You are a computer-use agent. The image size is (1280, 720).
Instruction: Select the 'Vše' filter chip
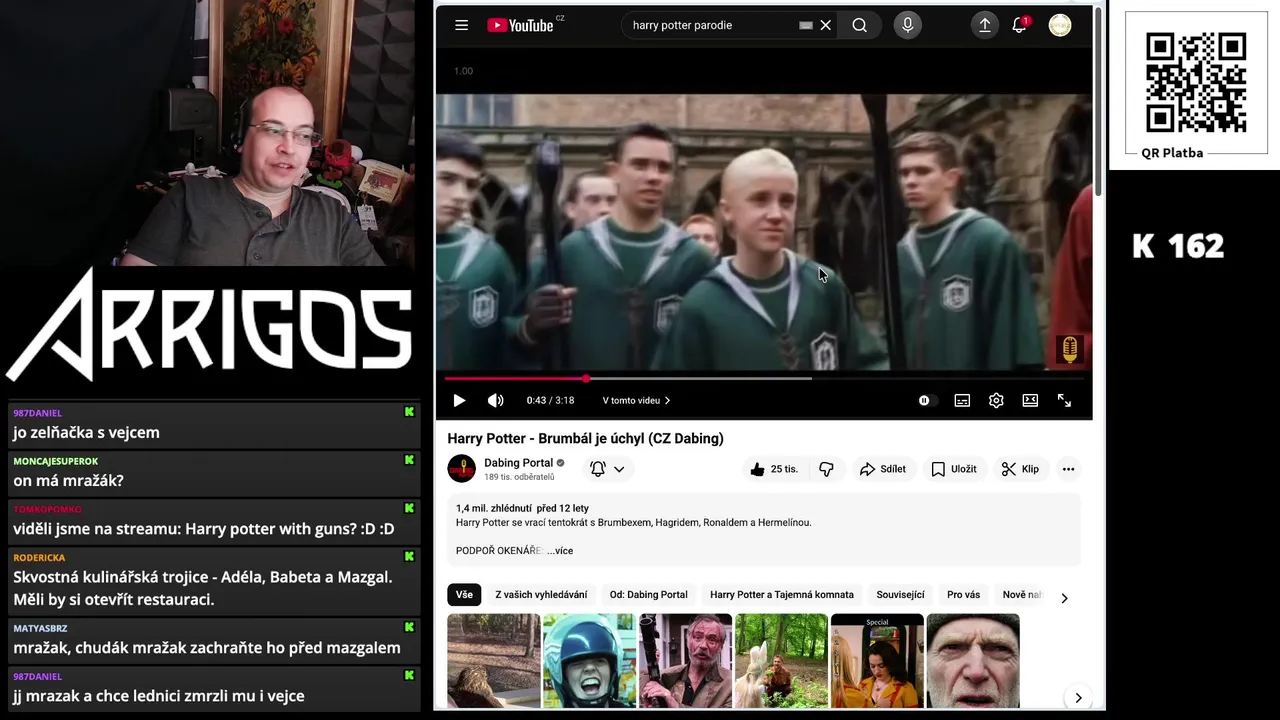(464, 595)
